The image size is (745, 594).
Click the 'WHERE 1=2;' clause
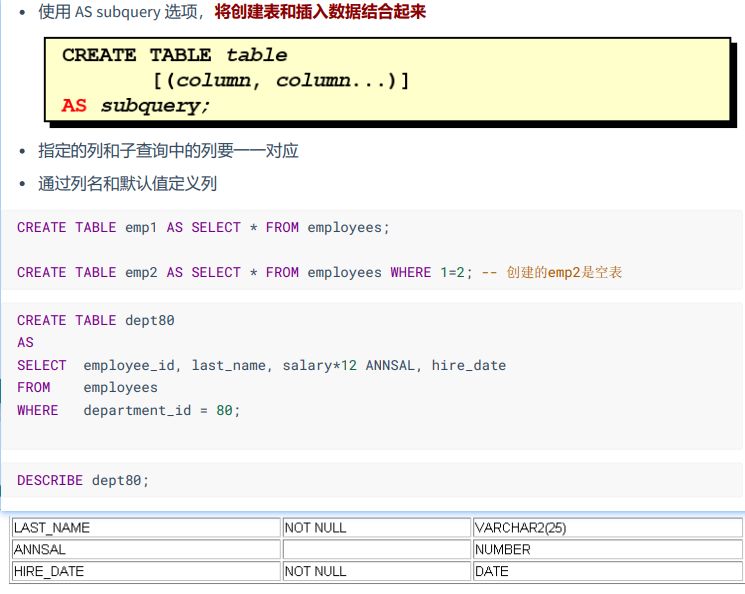[431, 272]
